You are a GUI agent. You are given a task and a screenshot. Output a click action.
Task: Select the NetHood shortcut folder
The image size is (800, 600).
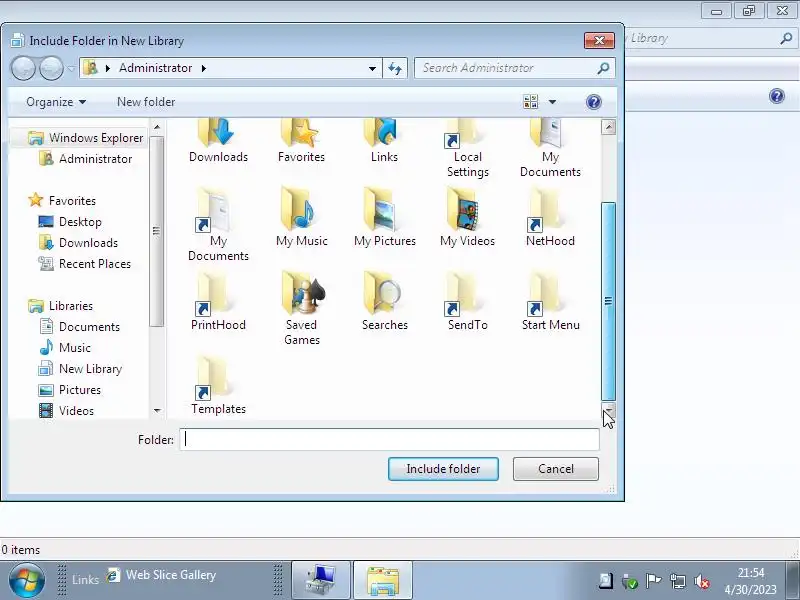click(x=550, y=216)
